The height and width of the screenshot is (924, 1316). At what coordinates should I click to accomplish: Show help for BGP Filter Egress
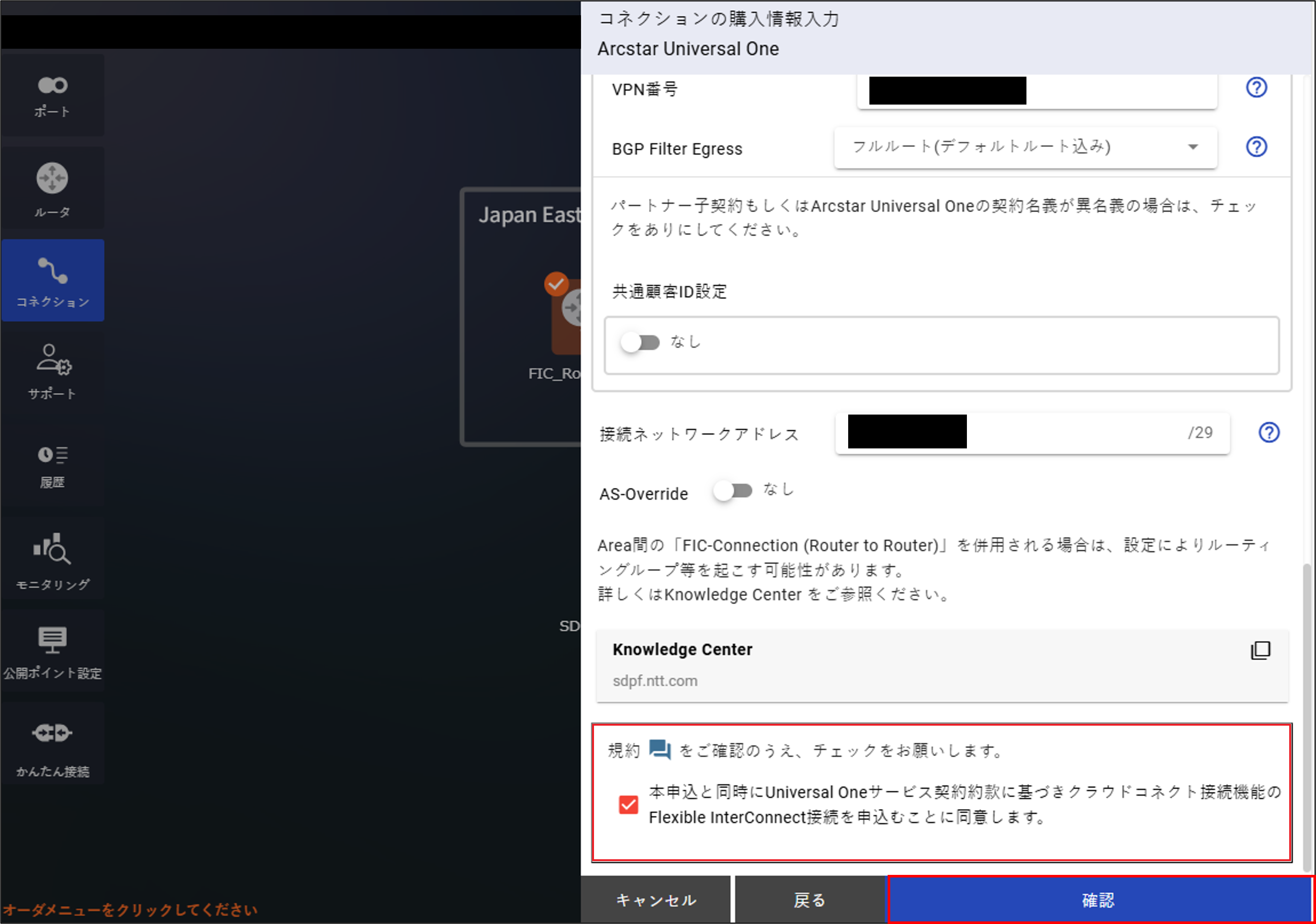point(1256,147)
